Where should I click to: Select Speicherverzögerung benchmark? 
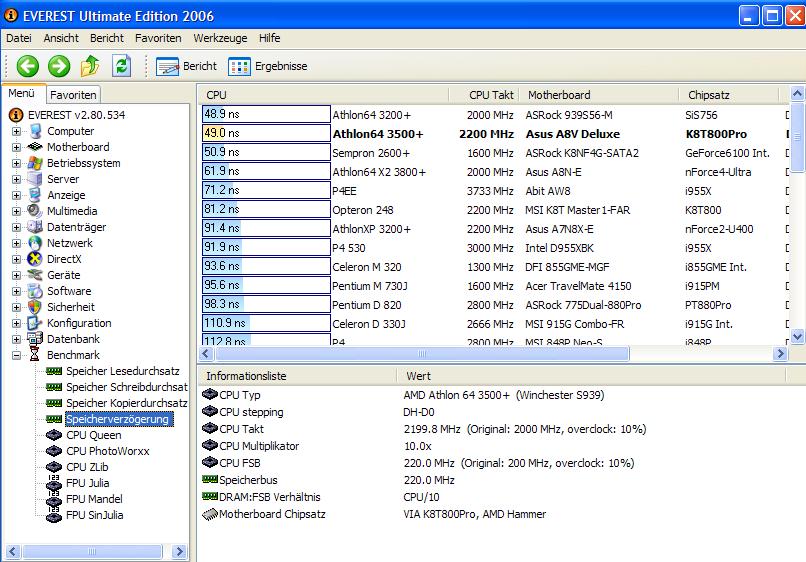pos(119,419)
